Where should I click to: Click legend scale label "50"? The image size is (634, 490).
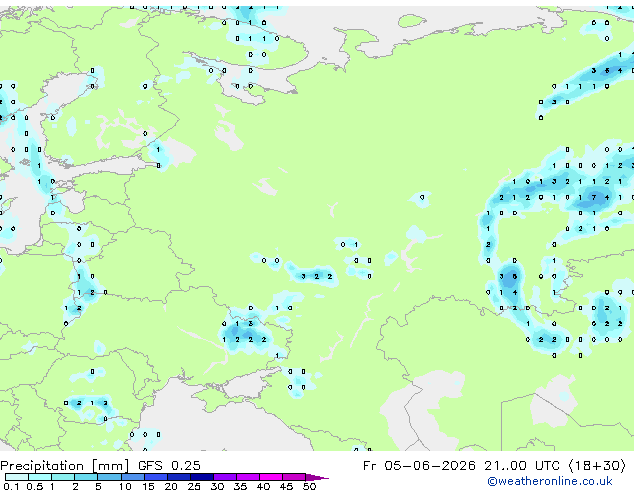tap(309, 486)
